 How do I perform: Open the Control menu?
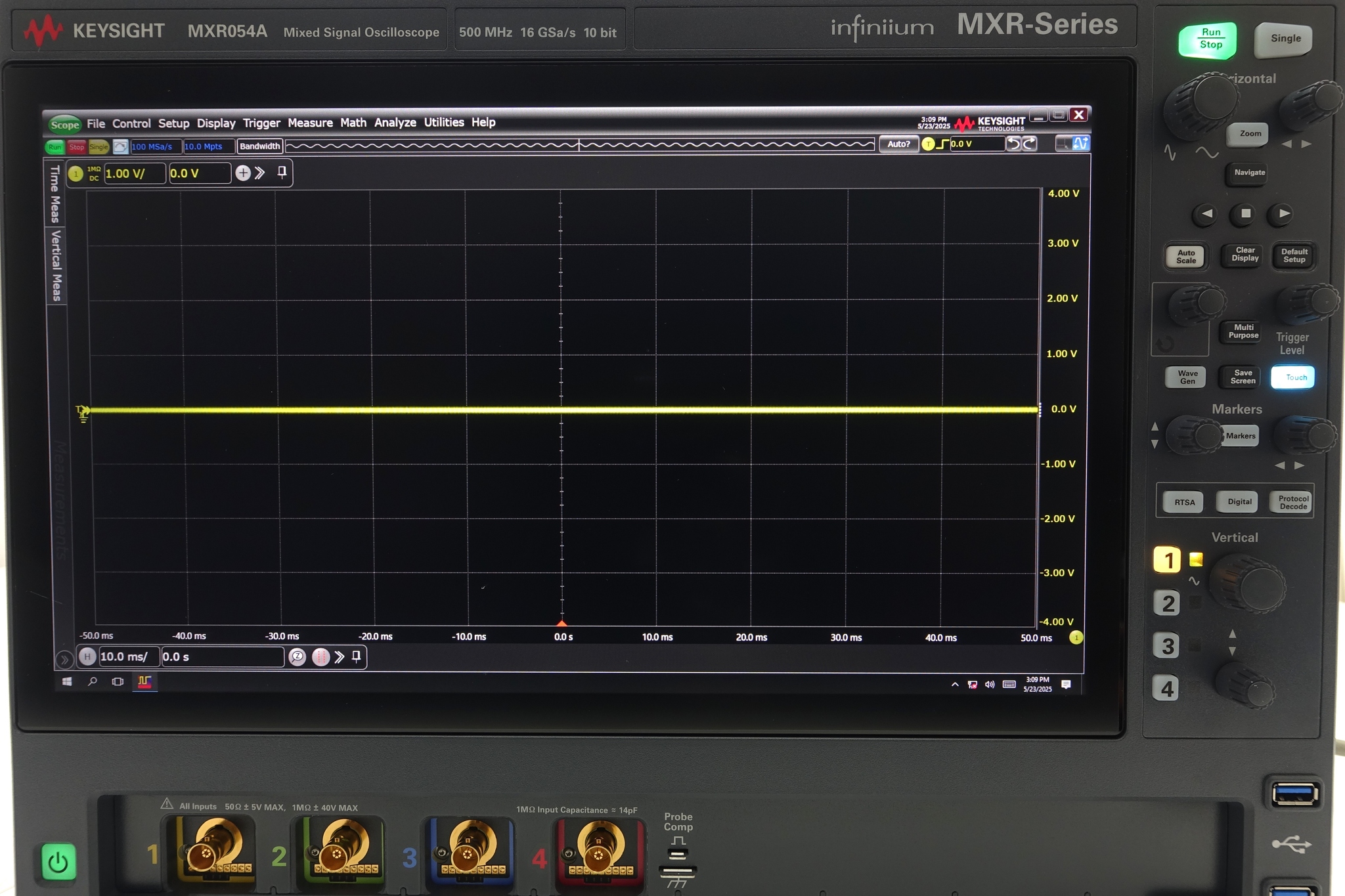(x=131, y=123)
